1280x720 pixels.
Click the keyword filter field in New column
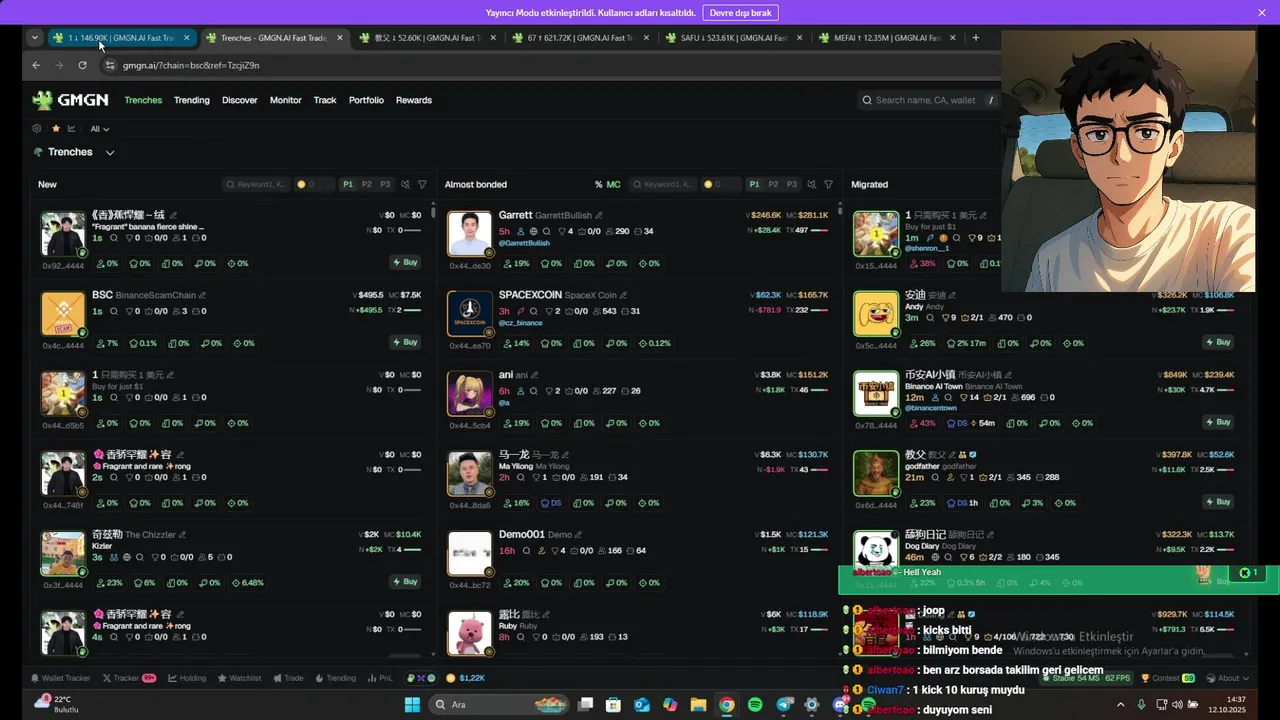tap(257, 184)
